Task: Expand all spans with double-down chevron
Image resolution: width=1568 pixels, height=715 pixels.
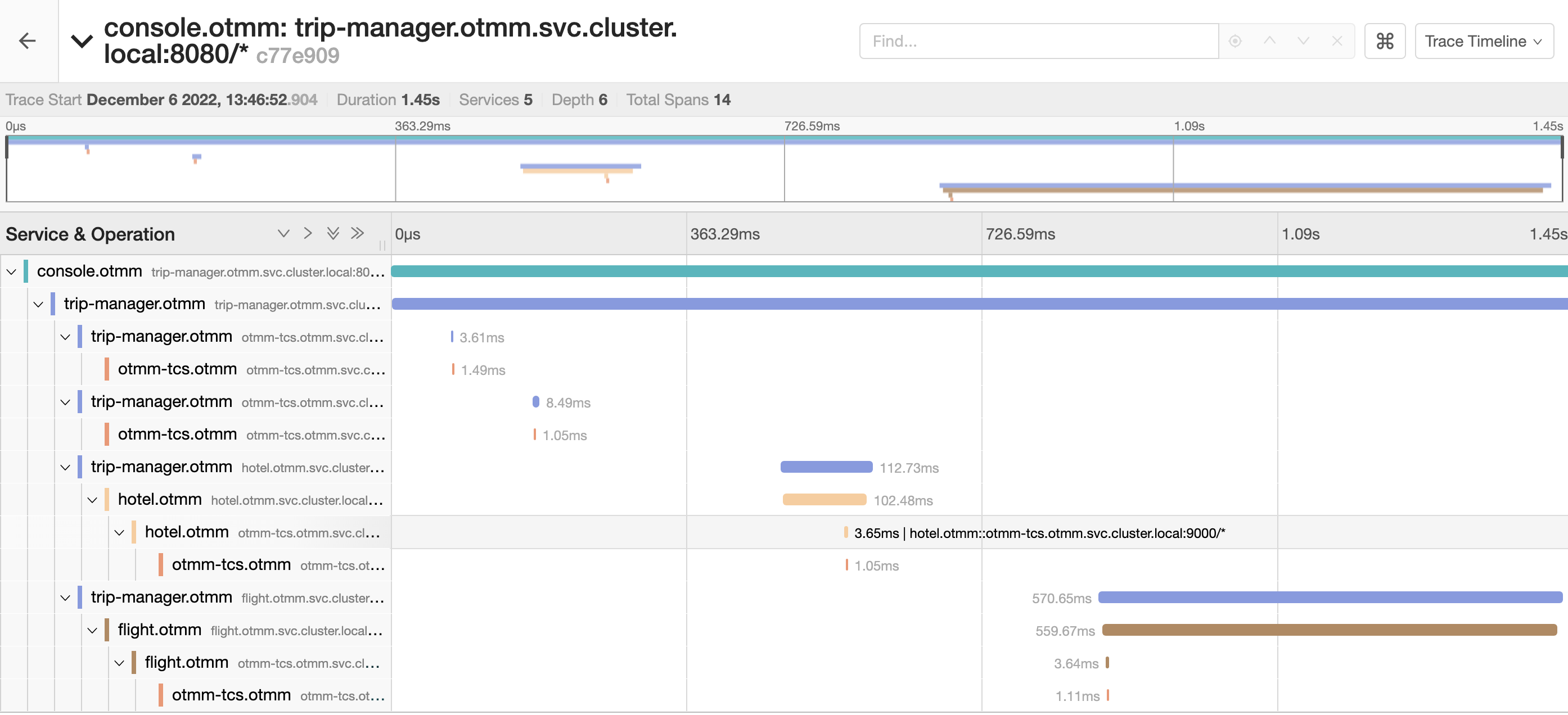Action: [x=332, y=234]
